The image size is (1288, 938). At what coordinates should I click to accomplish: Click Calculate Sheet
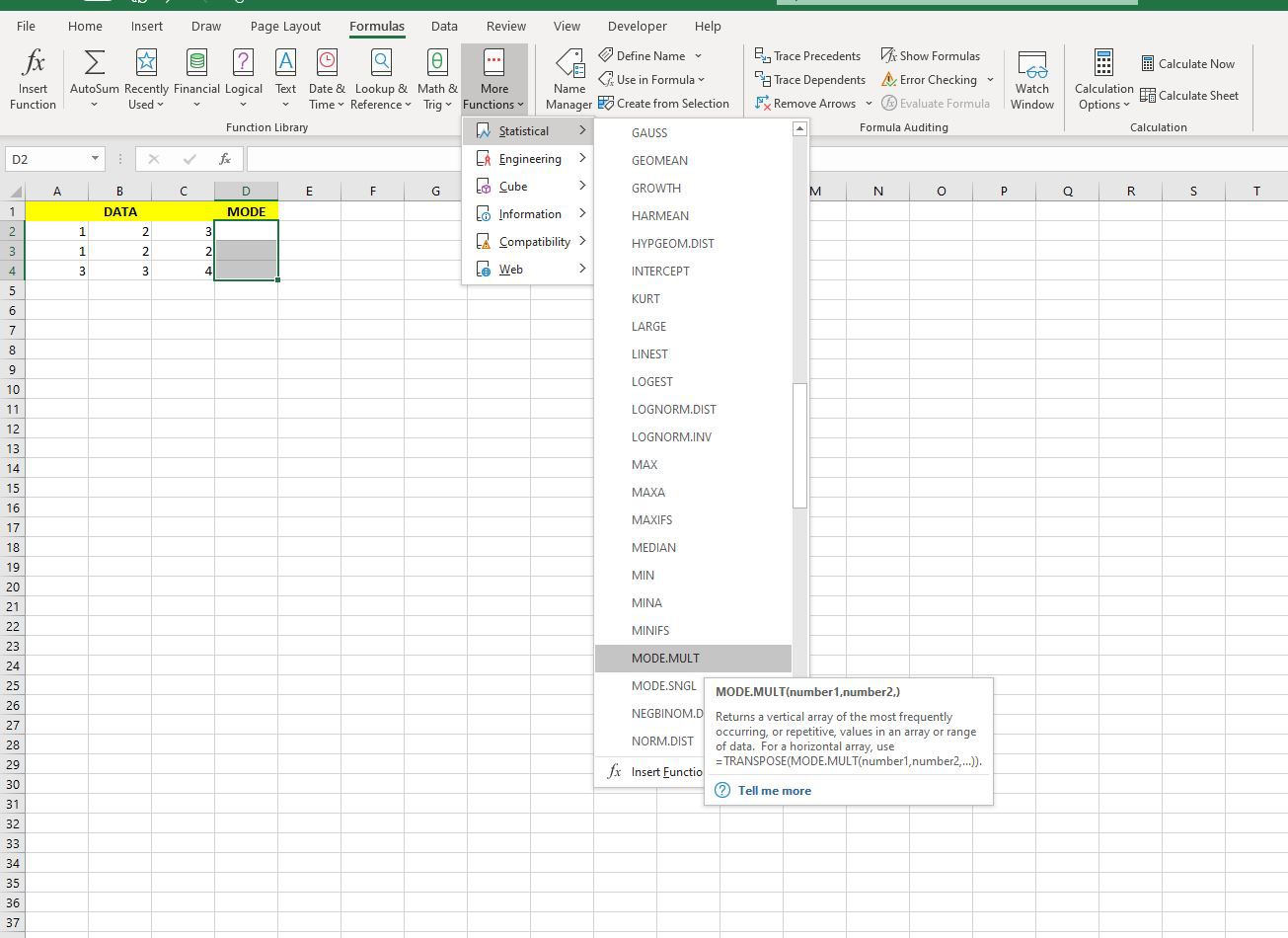pos(1189,96)
